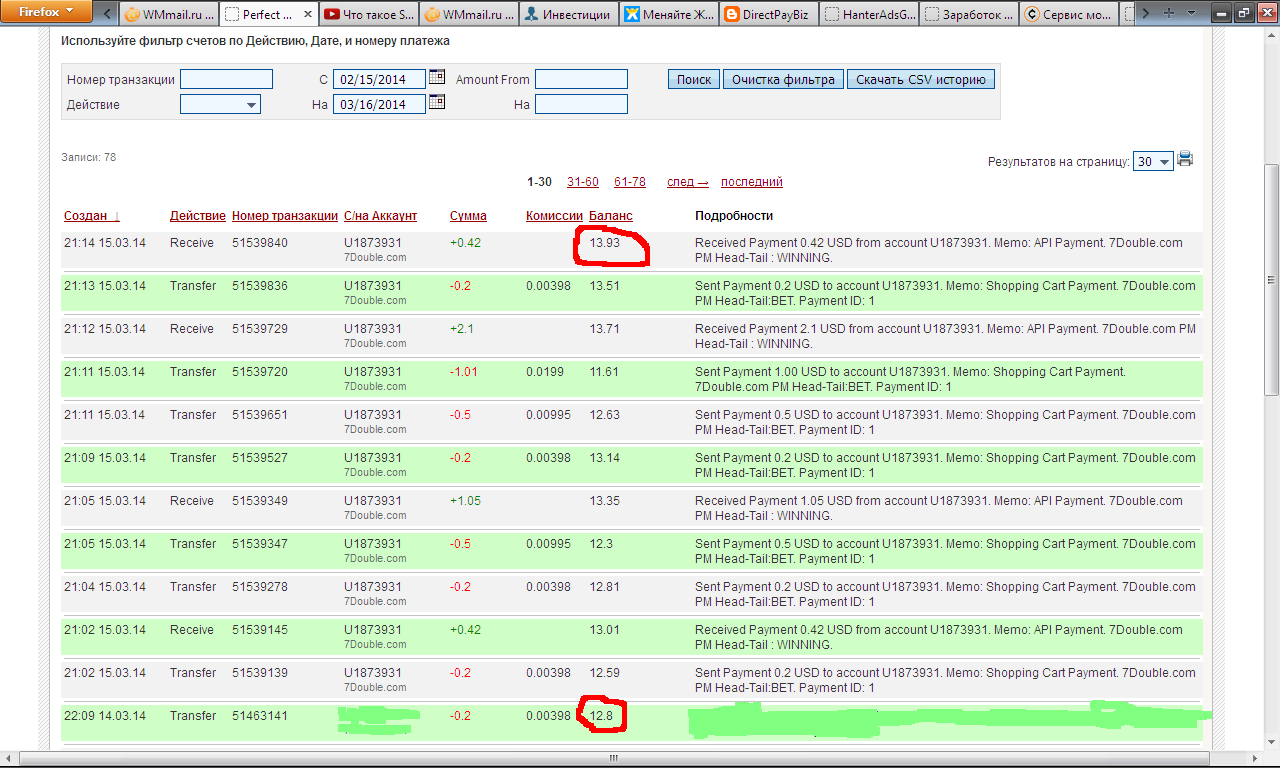The image size is (1280, 768).
Task: Switch to the Сервис мо... tab
Action: tap(1068, 14)
